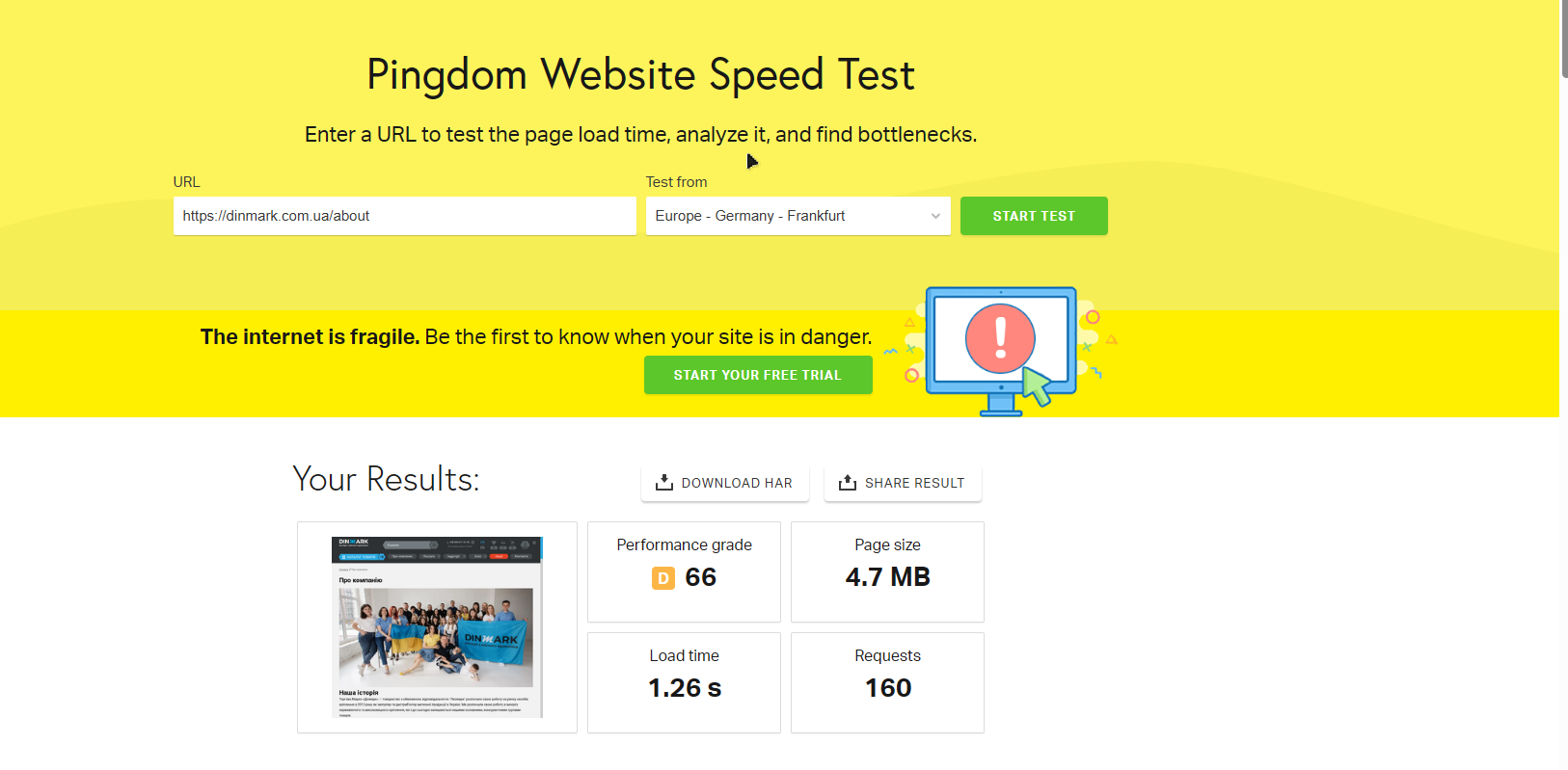Click the Load time 1.26 s value

coord(685,688)
